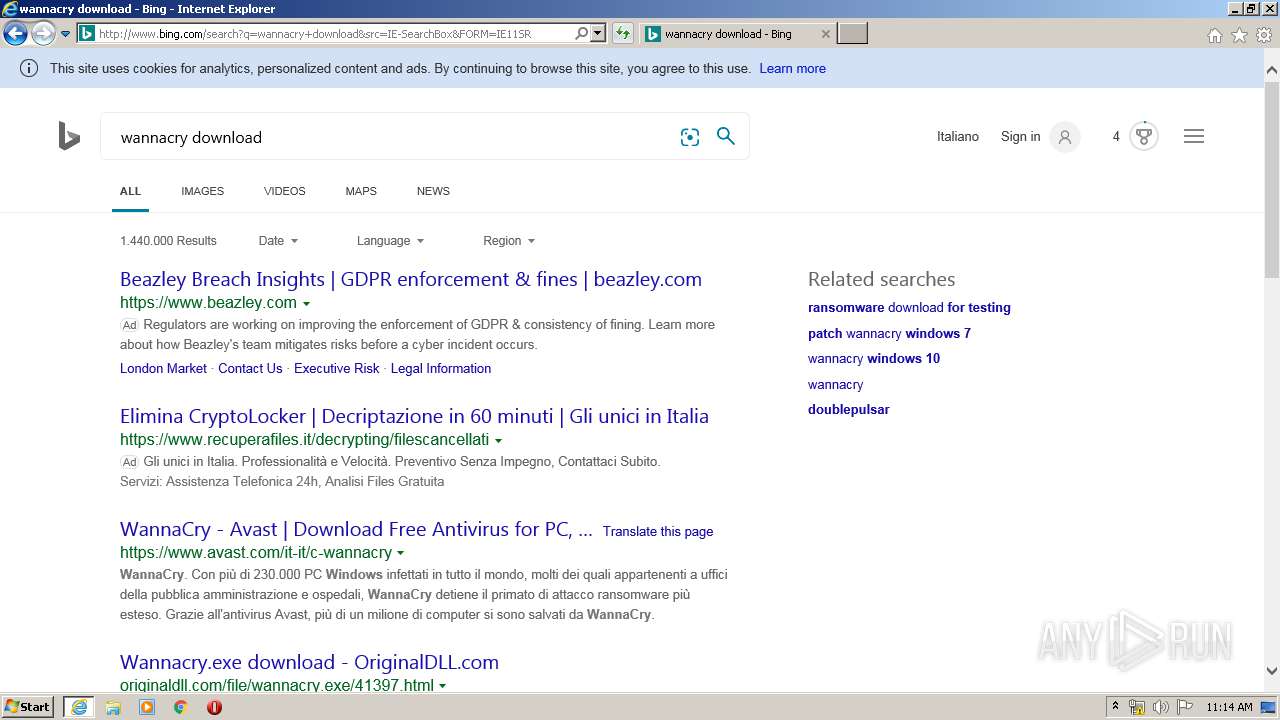Expand the Language filter dropdown
Viewport: 1280px width, 720px height.
click(x=390, y=241)
